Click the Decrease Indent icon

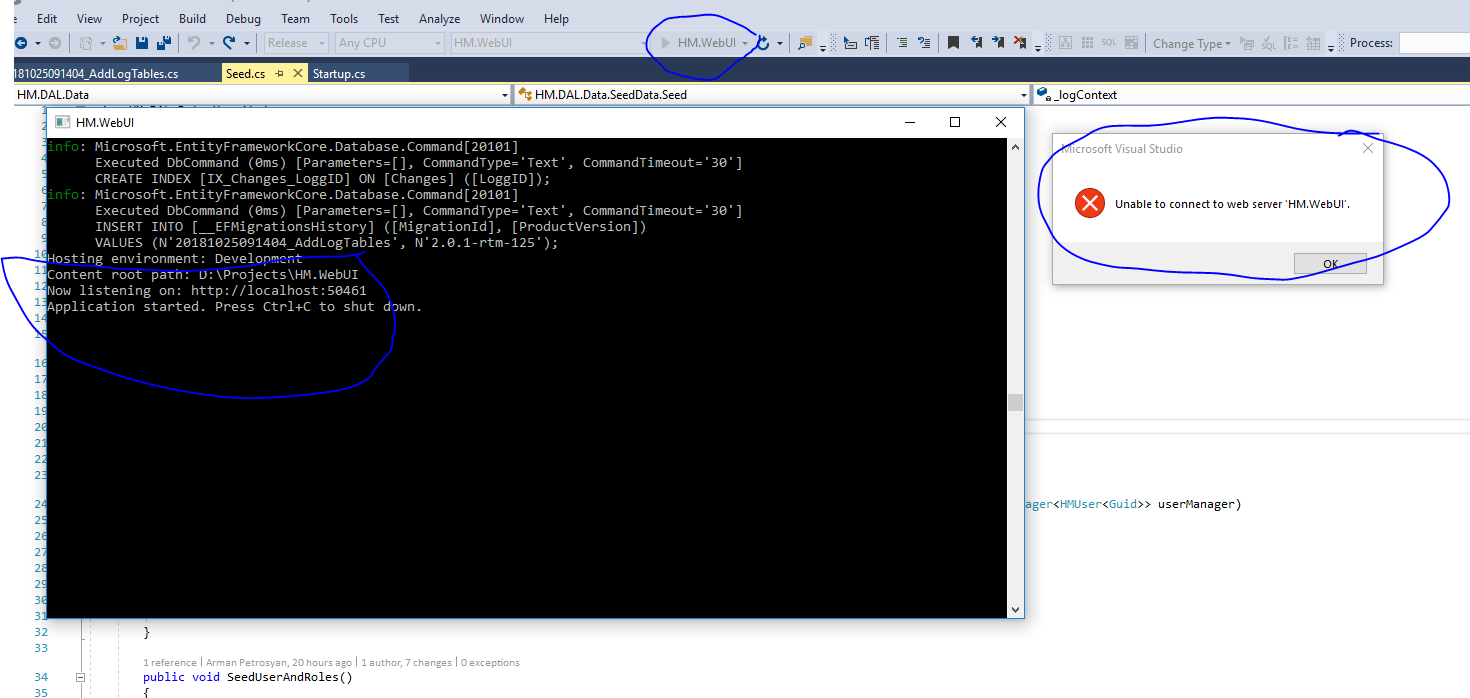tap(850, 43)
